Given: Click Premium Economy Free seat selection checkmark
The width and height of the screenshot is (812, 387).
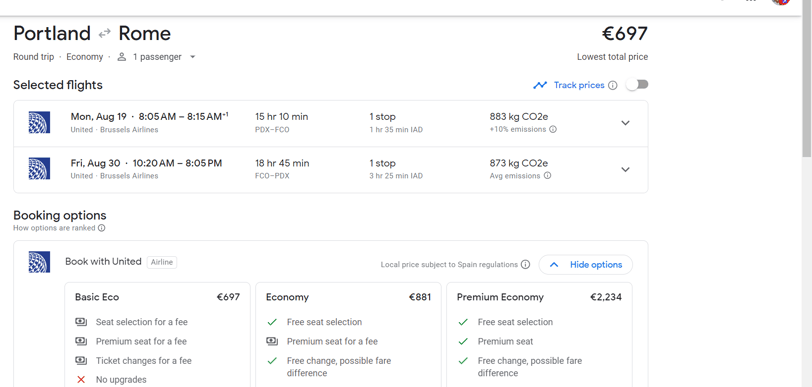Looking at the screenshot, I should 463,322.
